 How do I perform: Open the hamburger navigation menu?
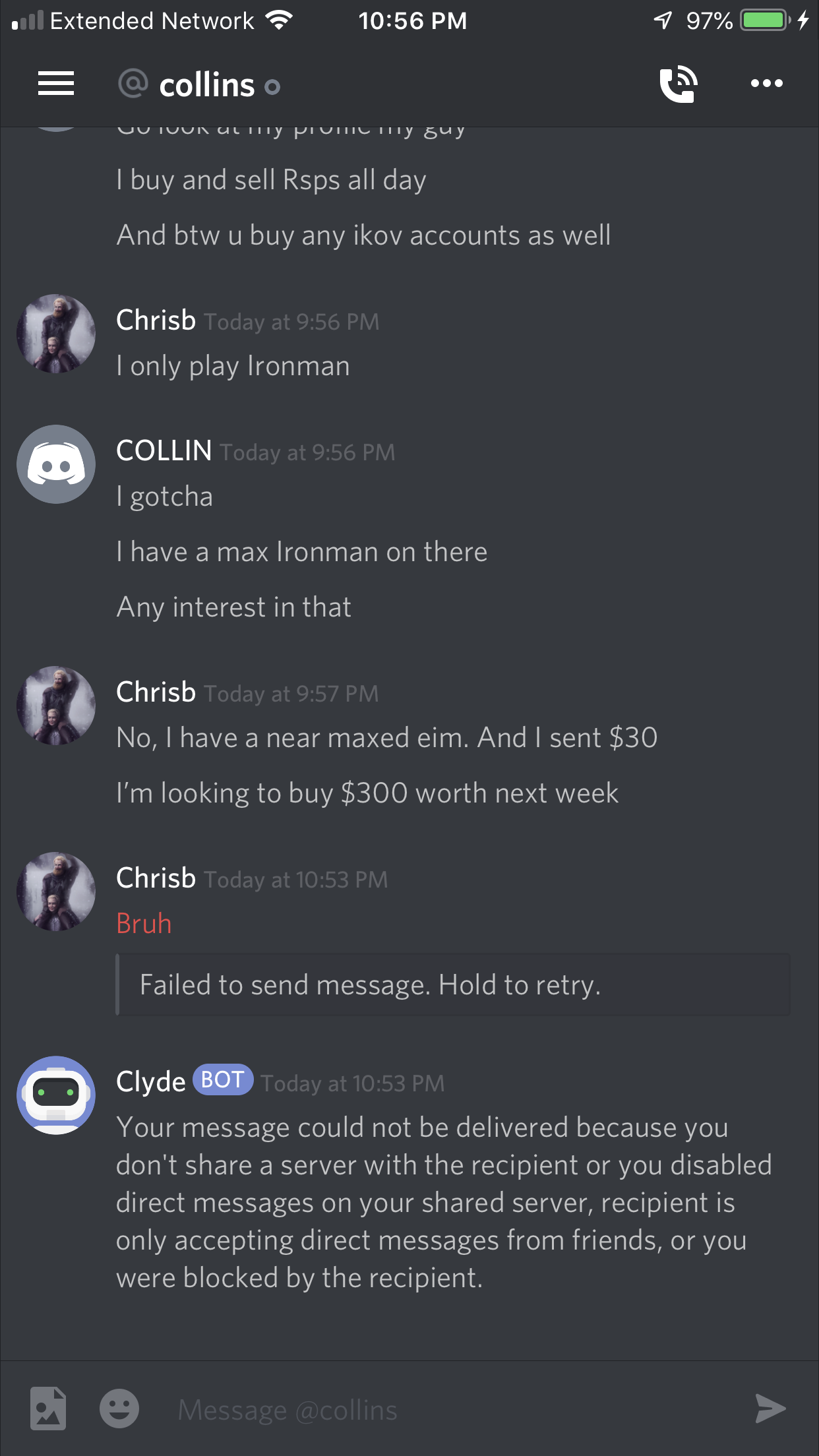pyautogui.click(x=56, y=84)
